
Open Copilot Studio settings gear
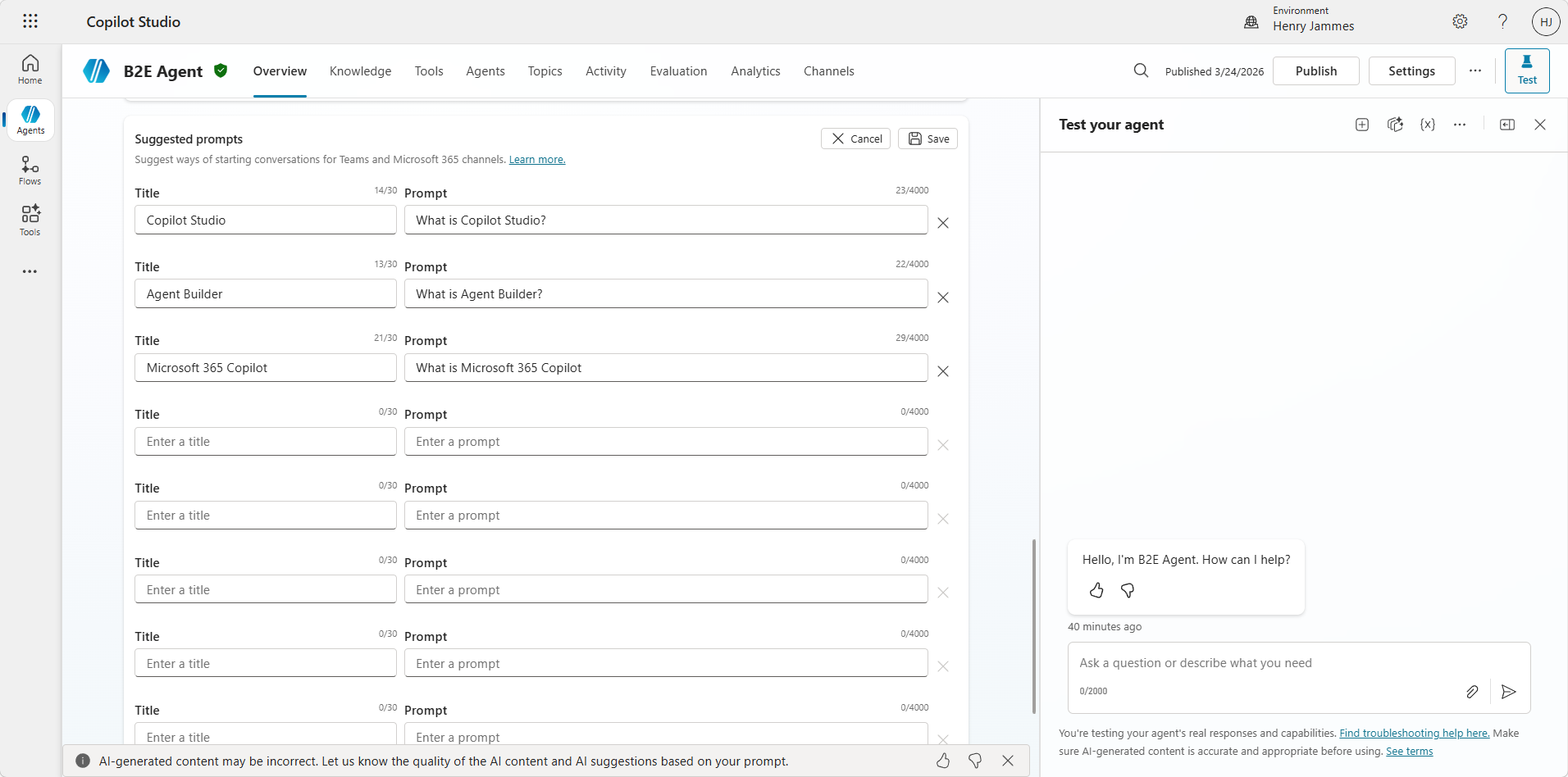[1461, 21]
